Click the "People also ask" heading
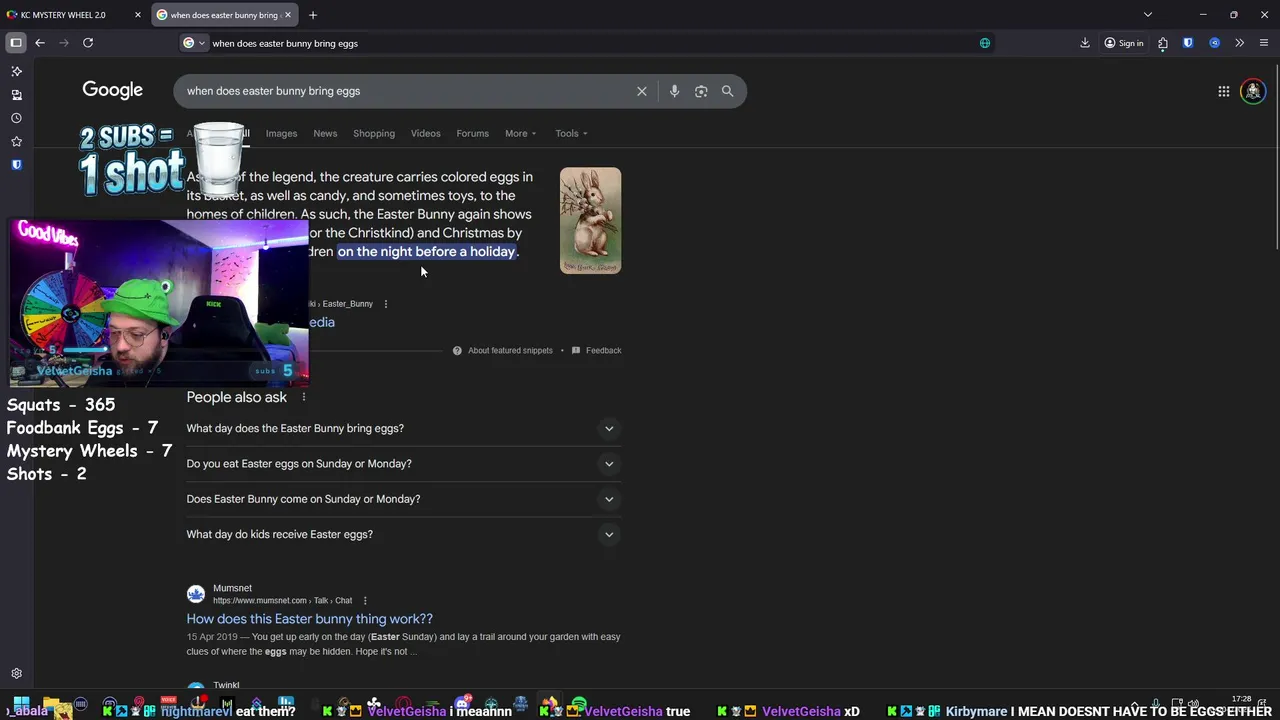 (x=237, y=397)
